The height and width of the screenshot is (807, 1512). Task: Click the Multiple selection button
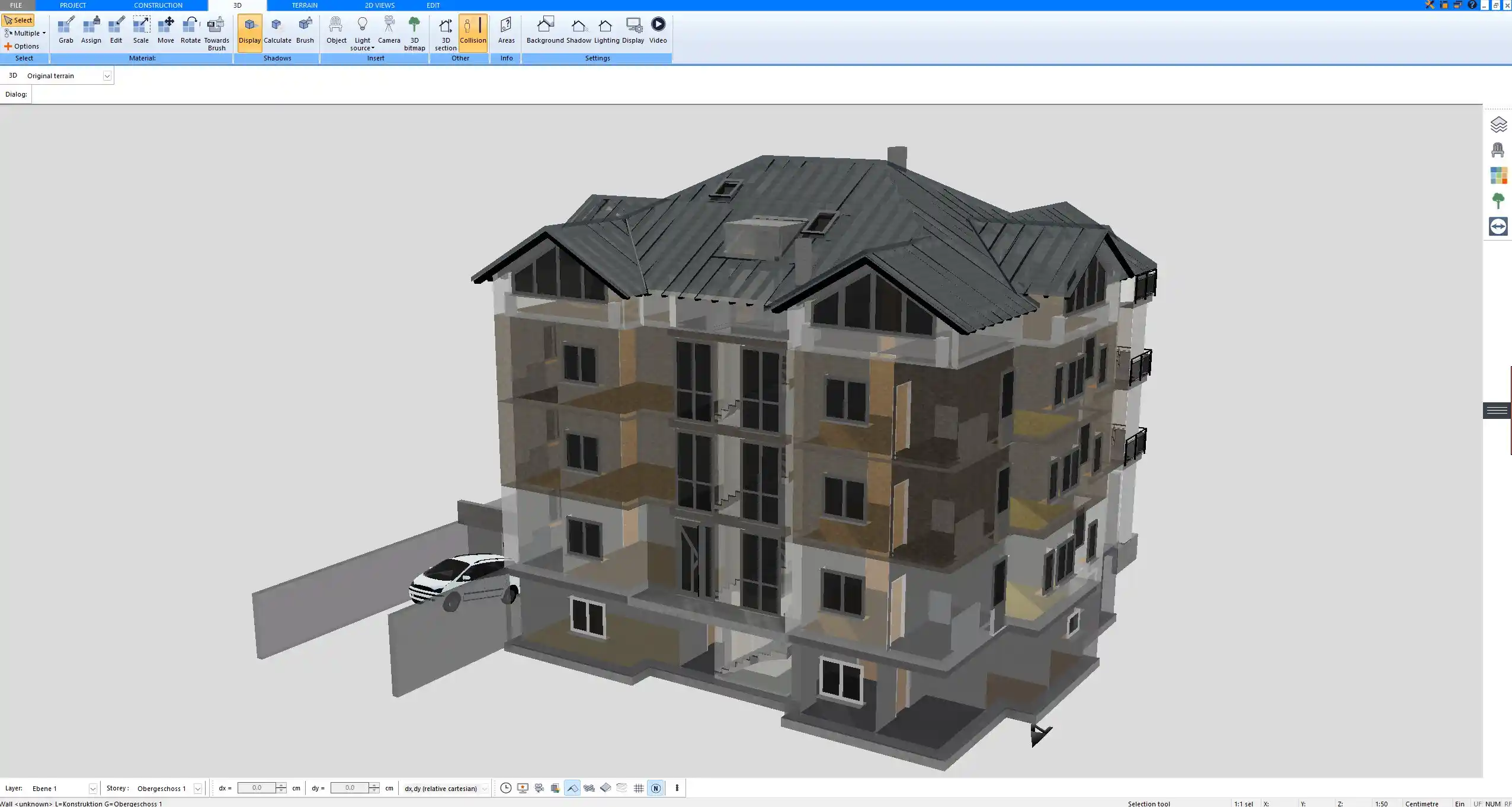(24, 33)
